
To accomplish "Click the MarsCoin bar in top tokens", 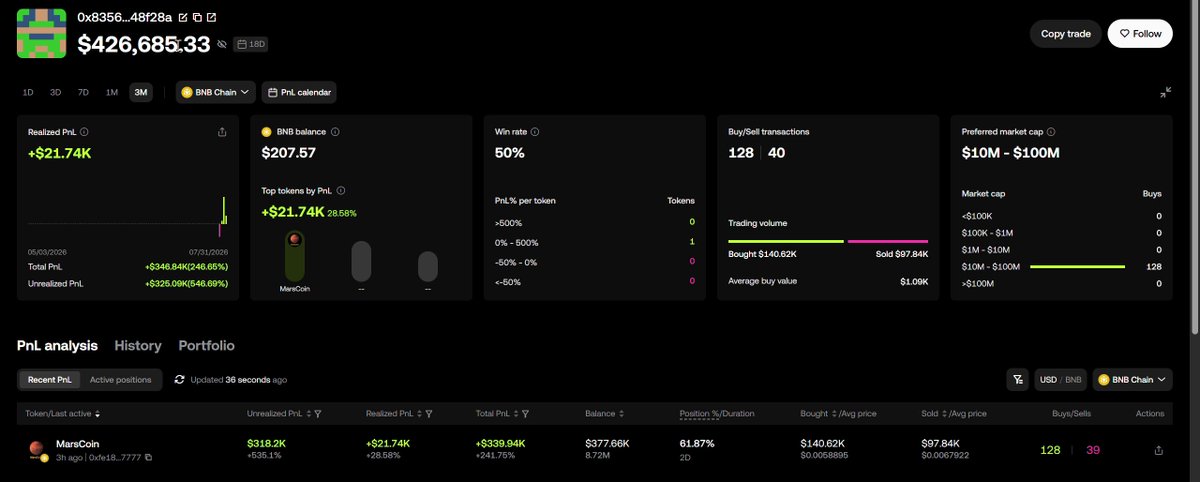I will click(294, 255).
